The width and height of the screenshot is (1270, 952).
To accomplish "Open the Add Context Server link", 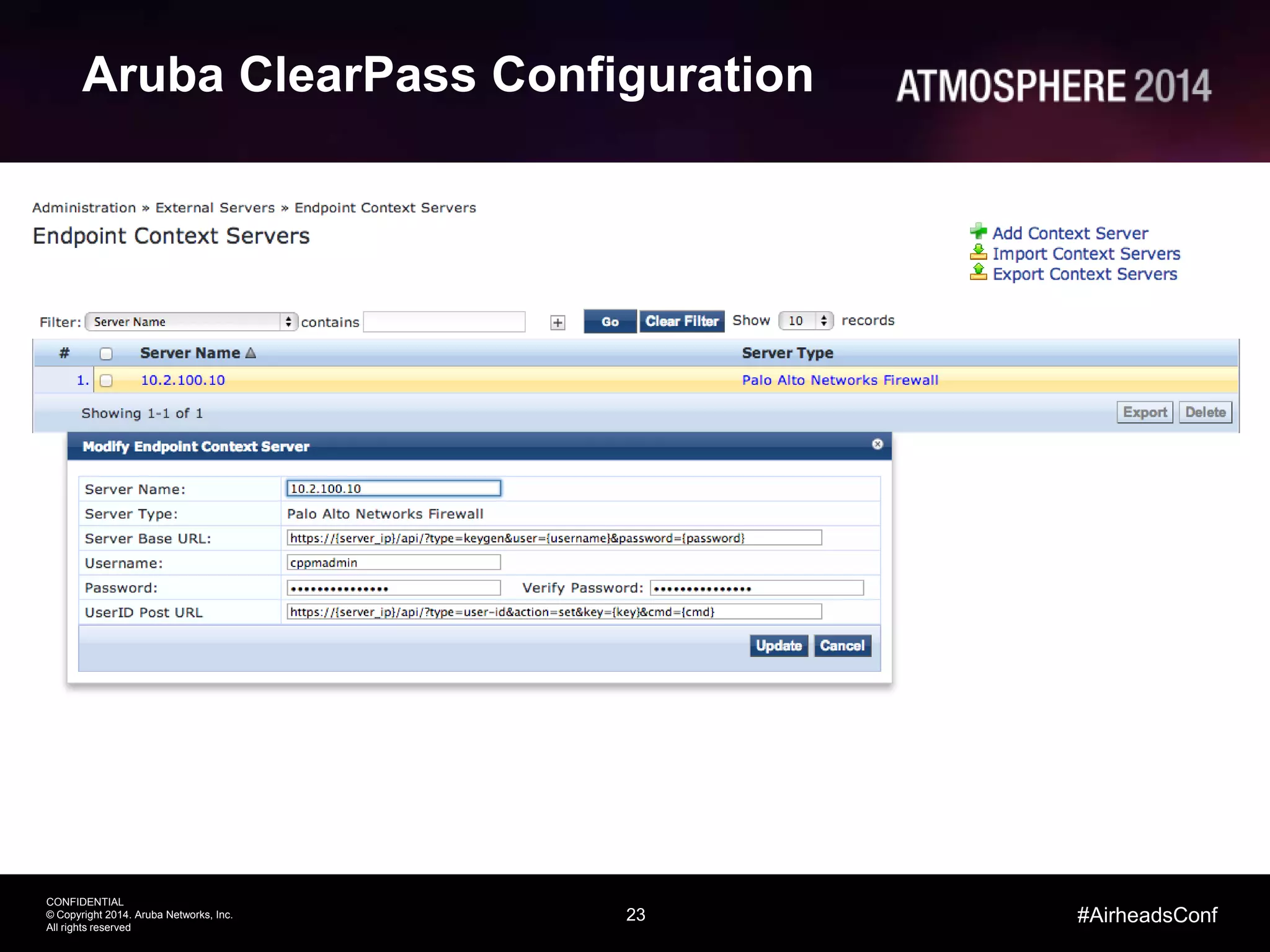I will pyautogui.click(x=1070, y=233).
